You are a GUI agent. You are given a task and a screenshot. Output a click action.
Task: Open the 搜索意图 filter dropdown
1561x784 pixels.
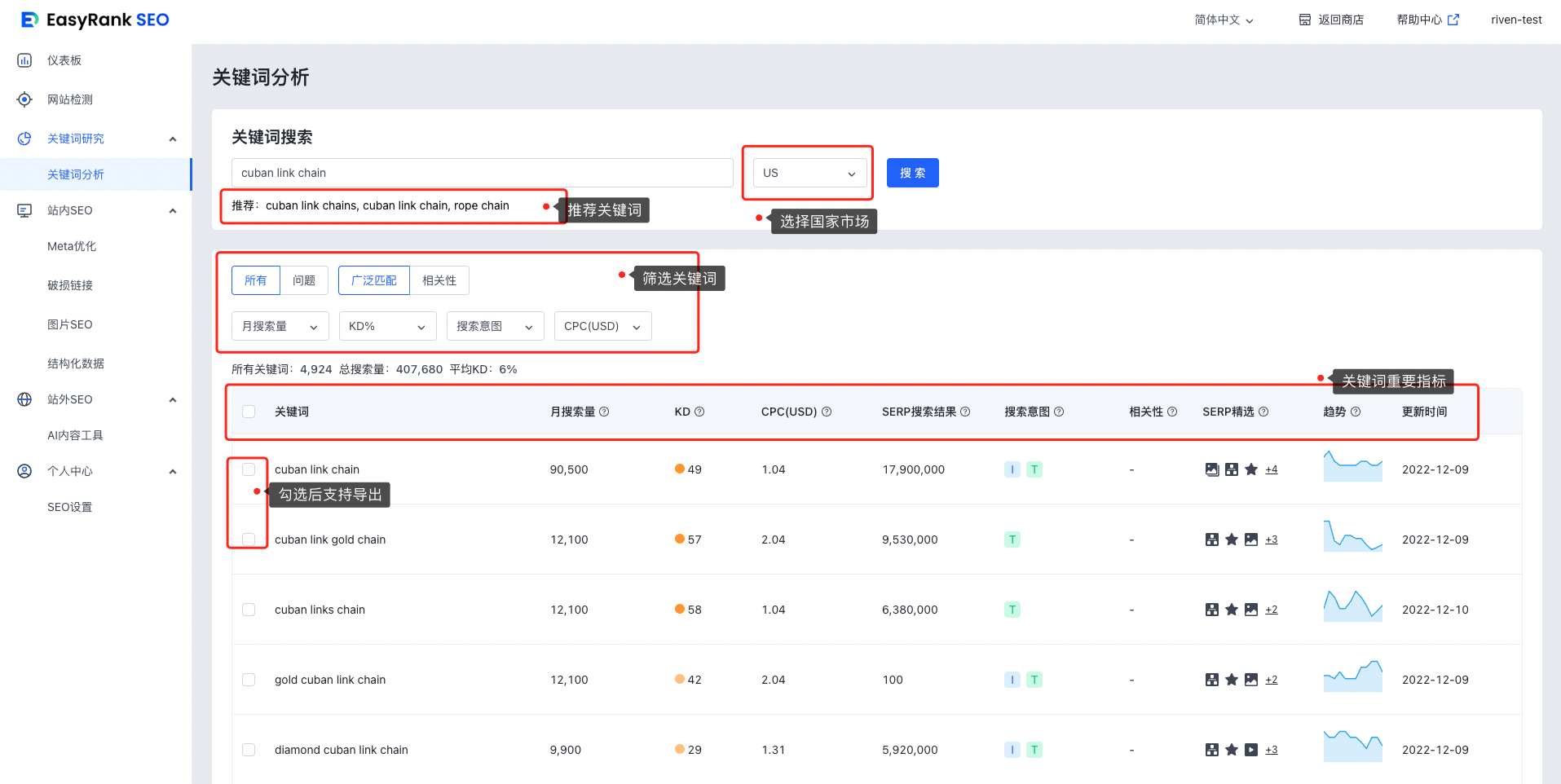coord(496,326)
